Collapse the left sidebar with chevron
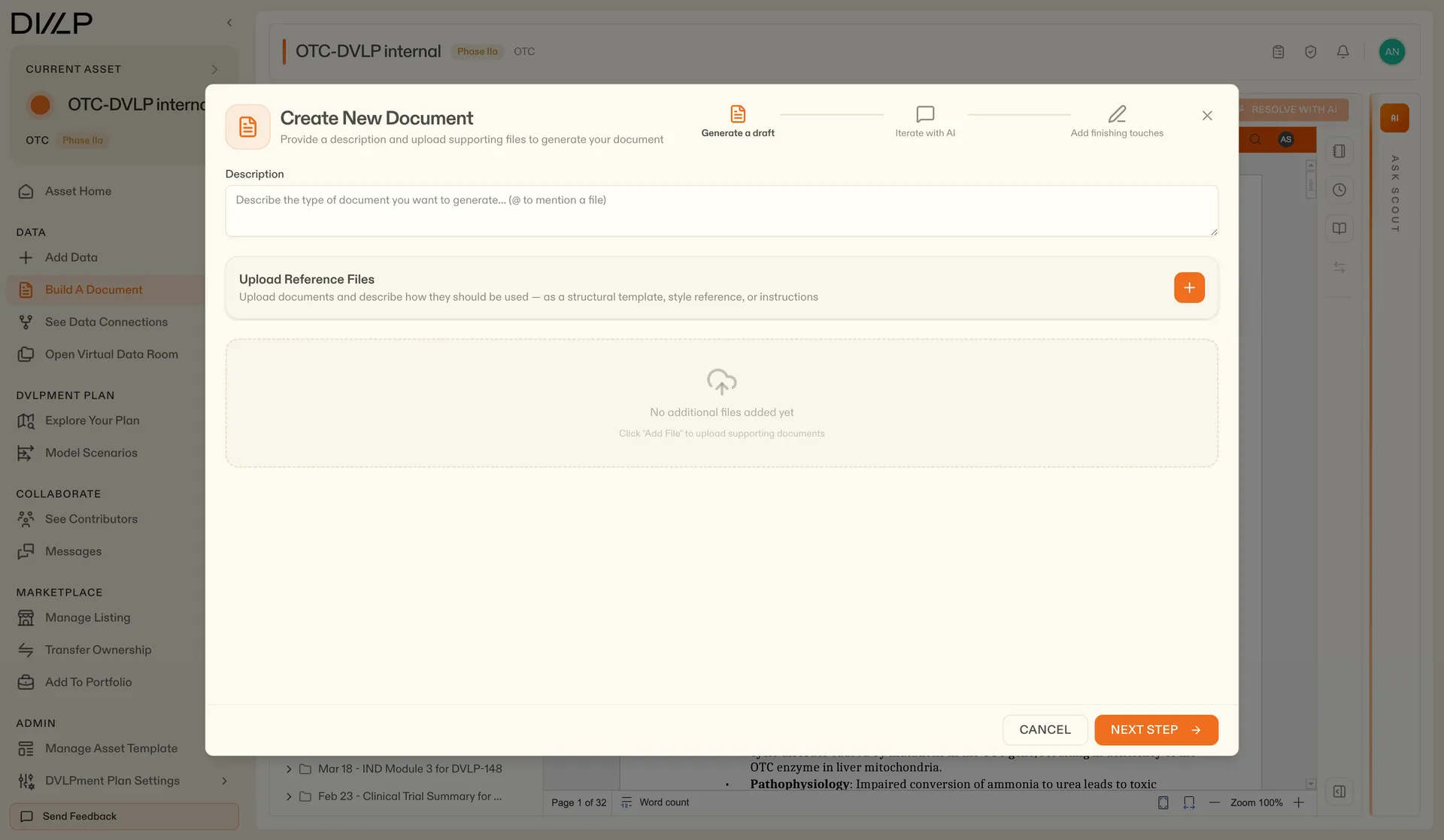This screenshot has width=1444, height=840. coord(229,23)
